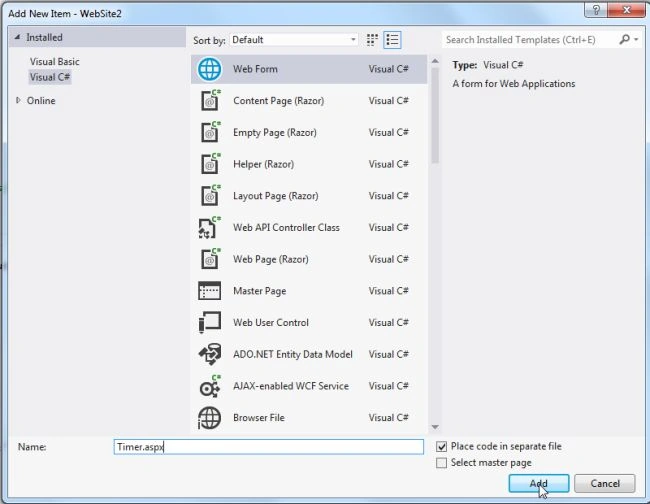Viewport: 650px width, 504px height.
Task: Click the Web Form globe icon
Action: pos(209,69)
